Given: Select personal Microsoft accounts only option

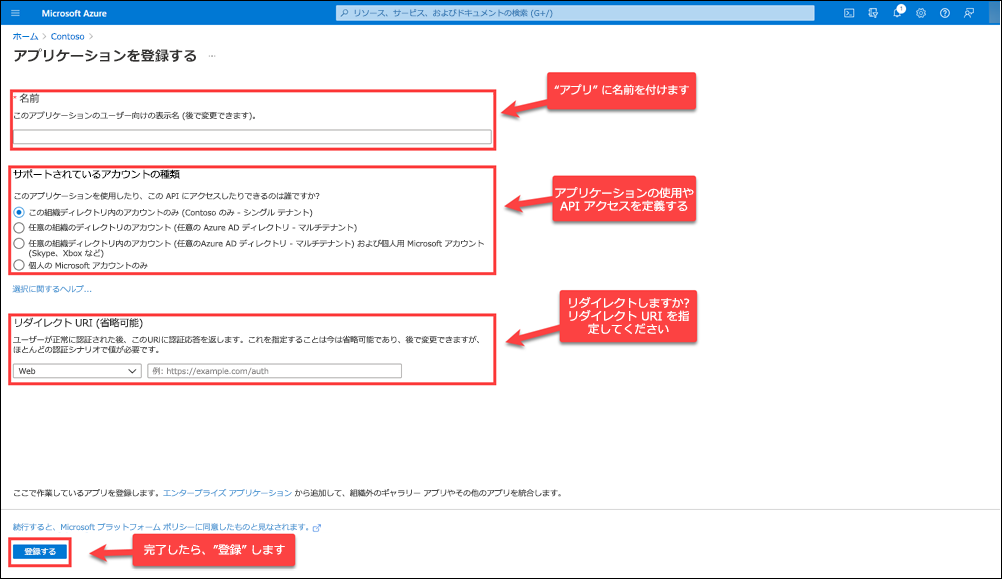Looking at the screenshot, I should coord(19,265).
